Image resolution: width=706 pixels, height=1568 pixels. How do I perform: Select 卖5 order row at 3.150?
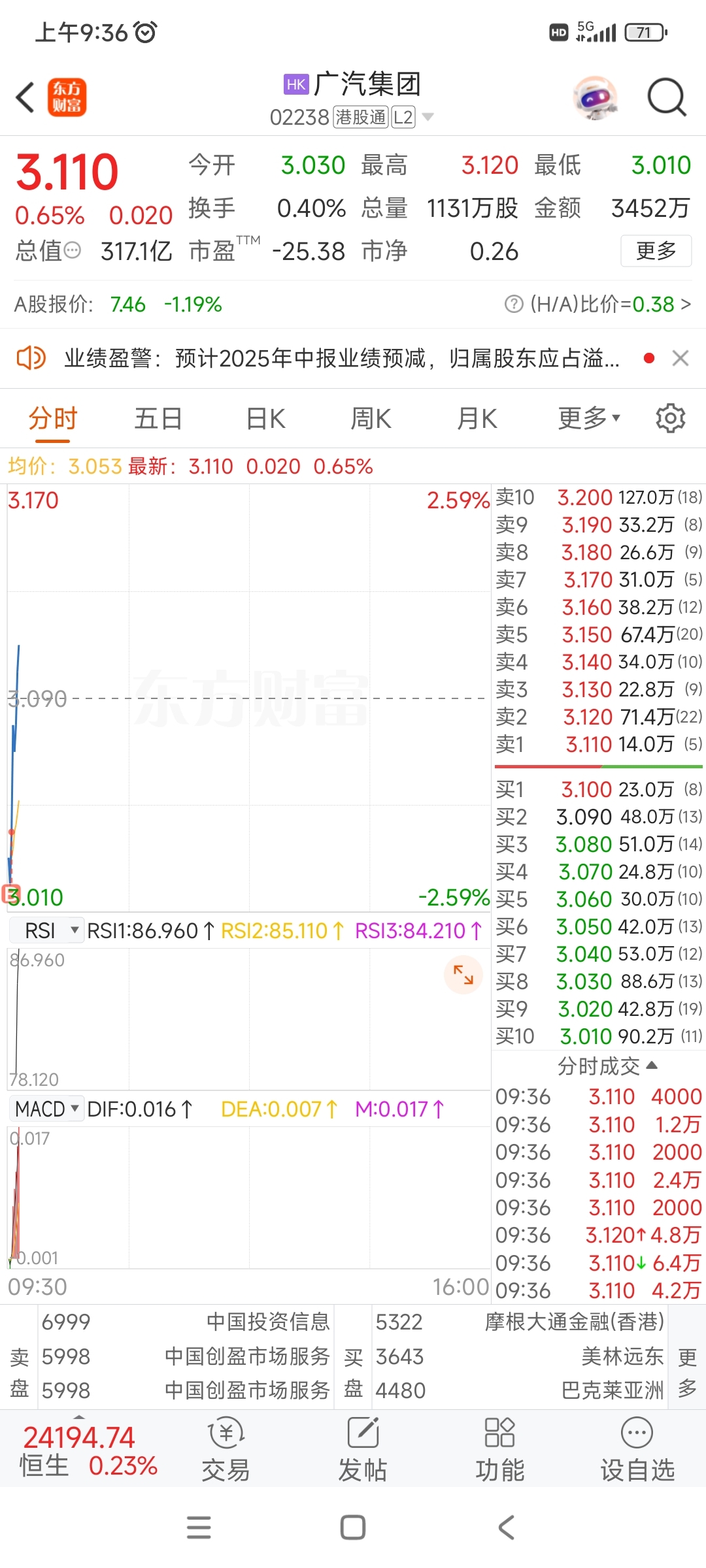click(x=599, y=634)
